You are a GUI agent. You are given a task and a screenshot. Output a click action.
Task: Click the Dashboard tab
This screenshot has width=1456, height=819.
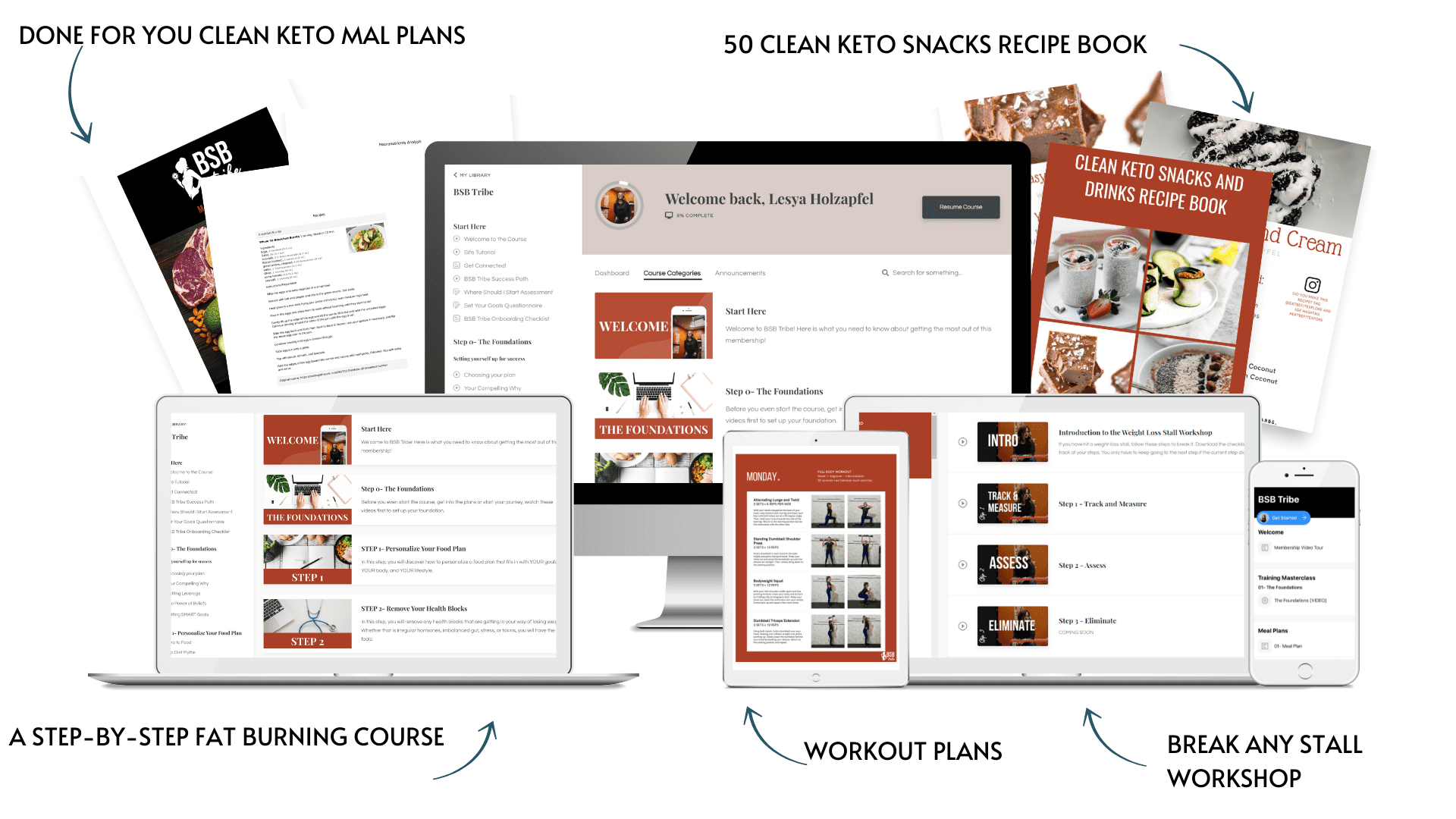611,271
